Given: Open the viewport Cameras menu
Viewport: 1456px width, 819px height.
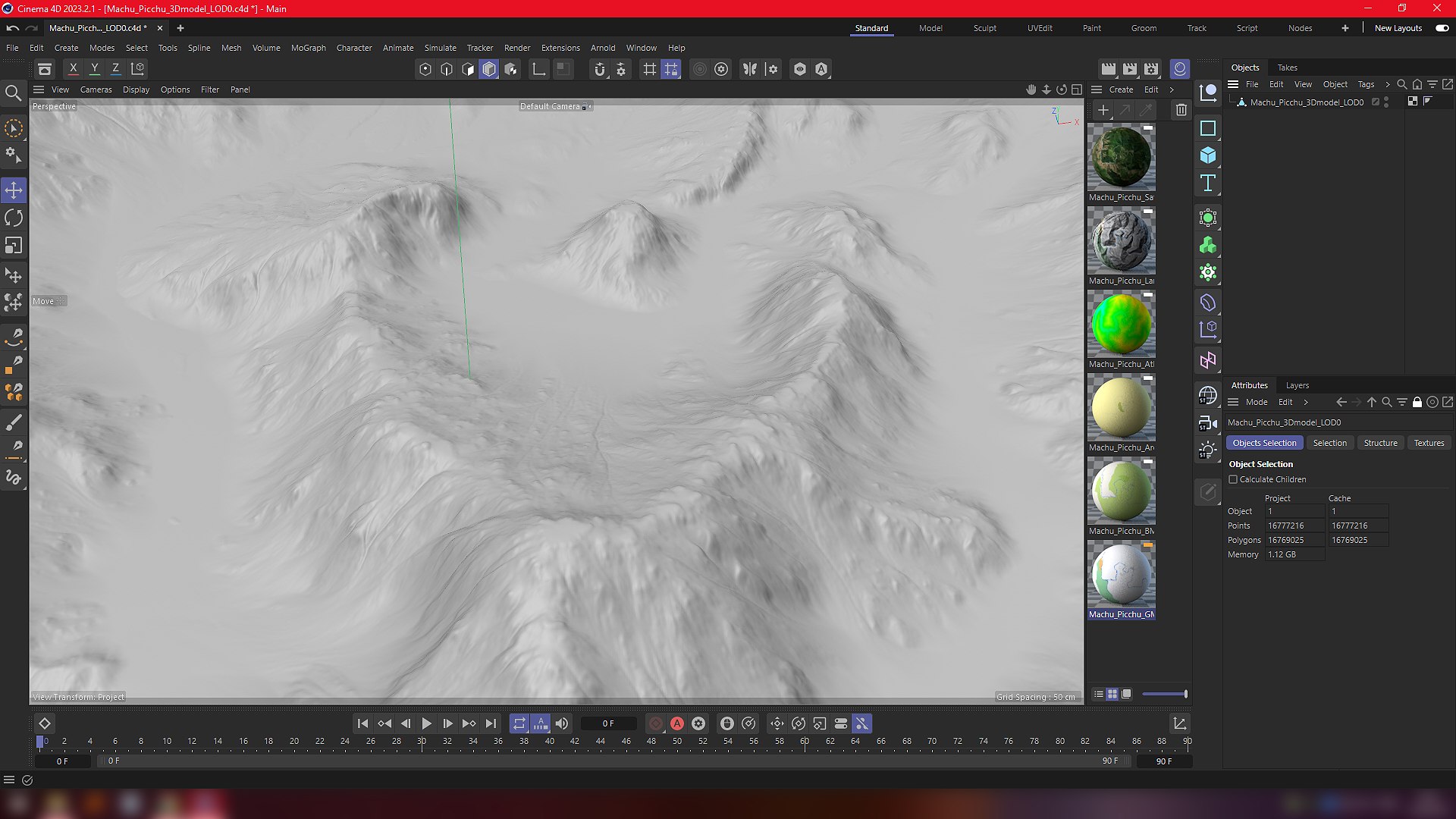Looking at the screenshot, I should point(96,89).
